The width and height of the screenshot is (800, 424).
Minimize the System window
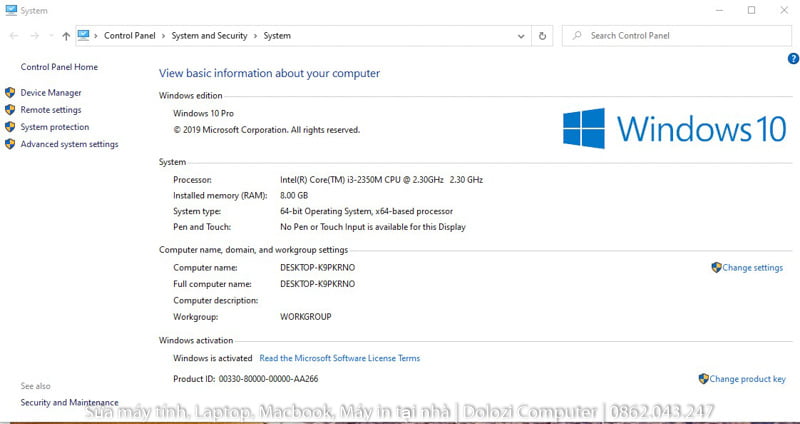719,10
